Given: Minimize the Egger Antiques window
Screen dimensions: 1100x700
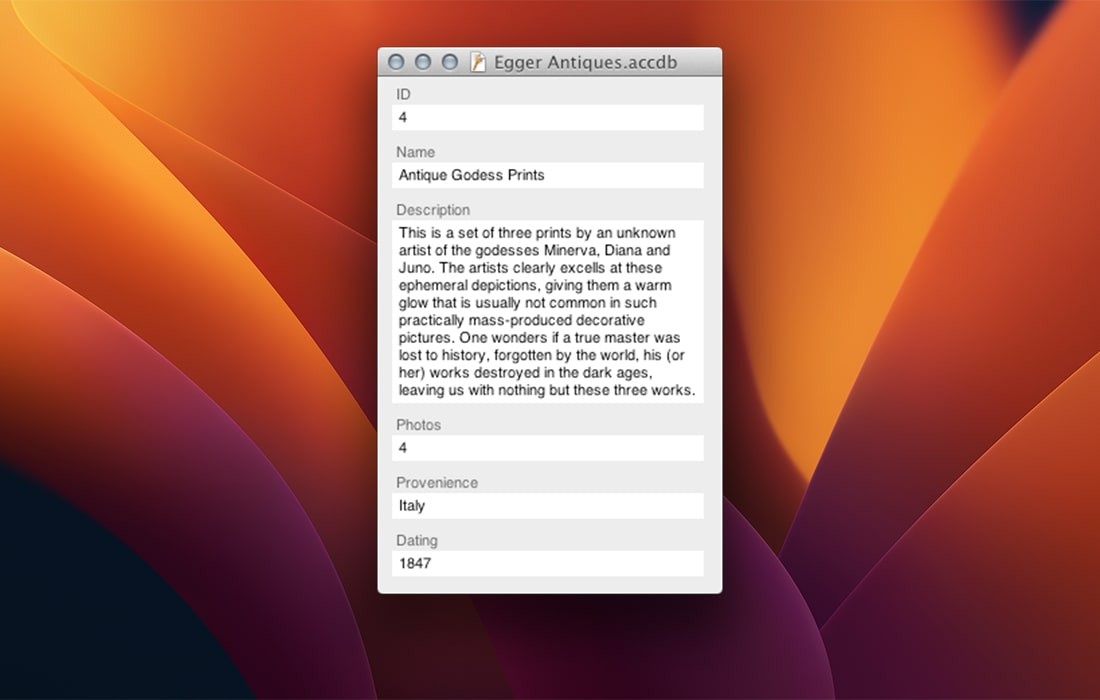Looking at the screenshot, I should 423,61.
